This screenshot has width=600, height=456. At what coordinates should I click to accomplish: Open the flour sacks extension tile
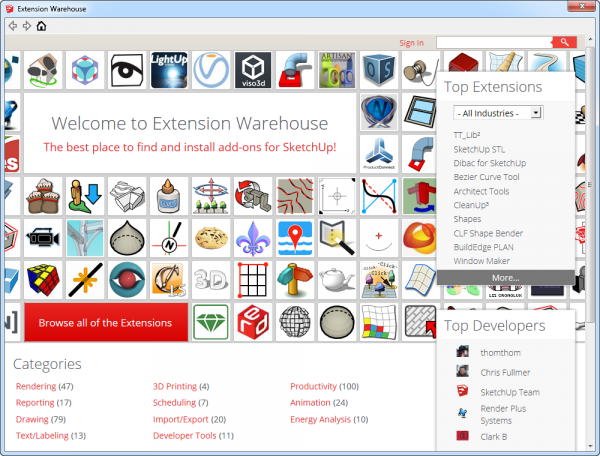click(x=43, y=196)
